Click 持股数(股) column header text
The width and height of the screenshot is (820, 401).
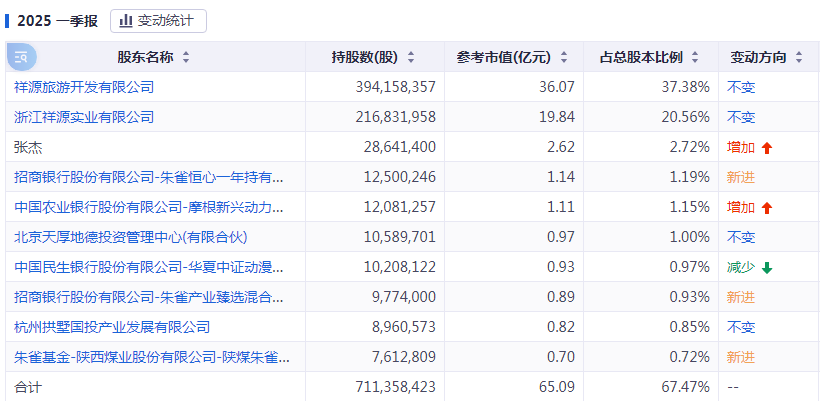[365, 58]
